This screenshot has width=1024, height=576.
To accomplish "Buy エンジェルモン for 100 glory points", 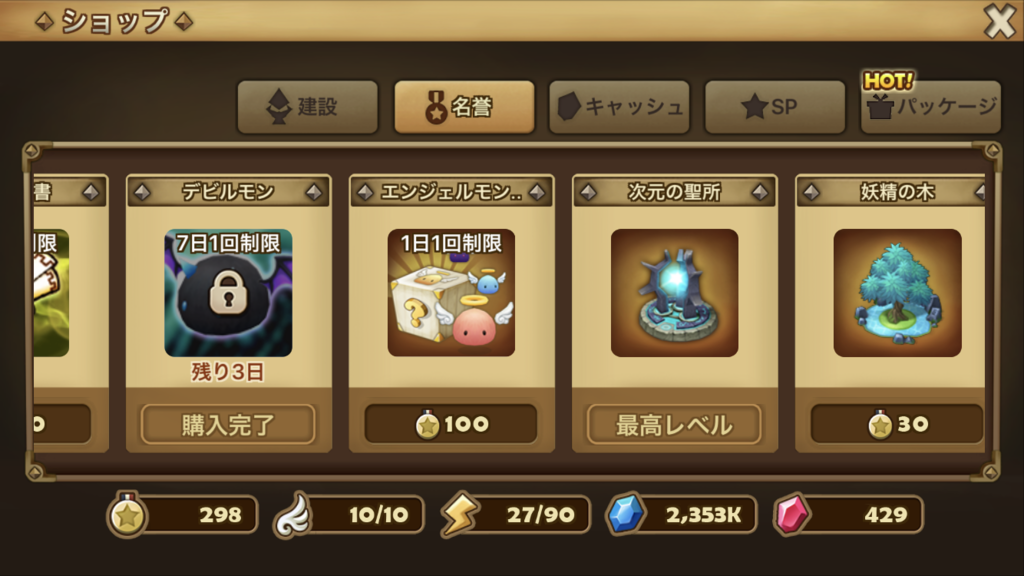I will point(451,424).
